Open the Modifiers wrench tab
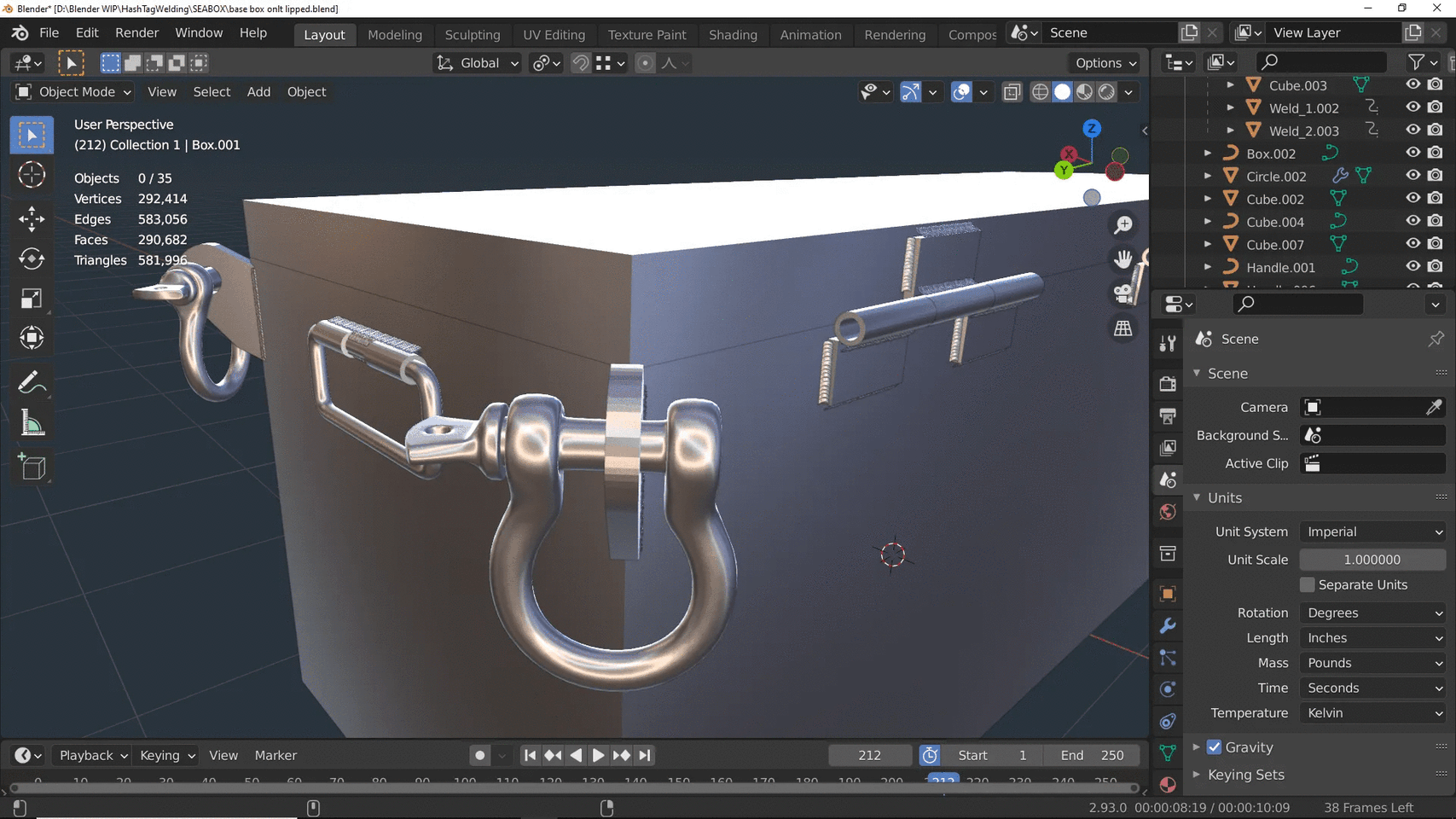This screenshot has width=1456, height=819. coord(1168,625)
